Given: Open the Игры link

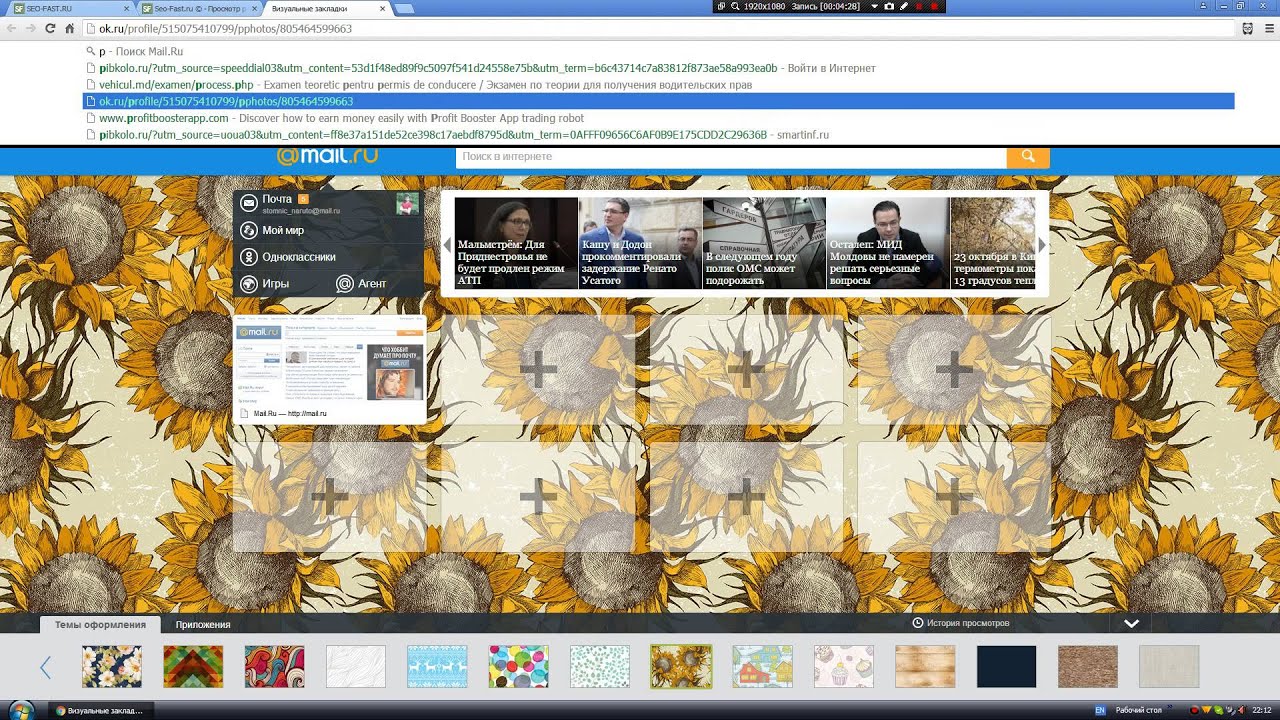Looking at the screenshot, I should point(276,284).
